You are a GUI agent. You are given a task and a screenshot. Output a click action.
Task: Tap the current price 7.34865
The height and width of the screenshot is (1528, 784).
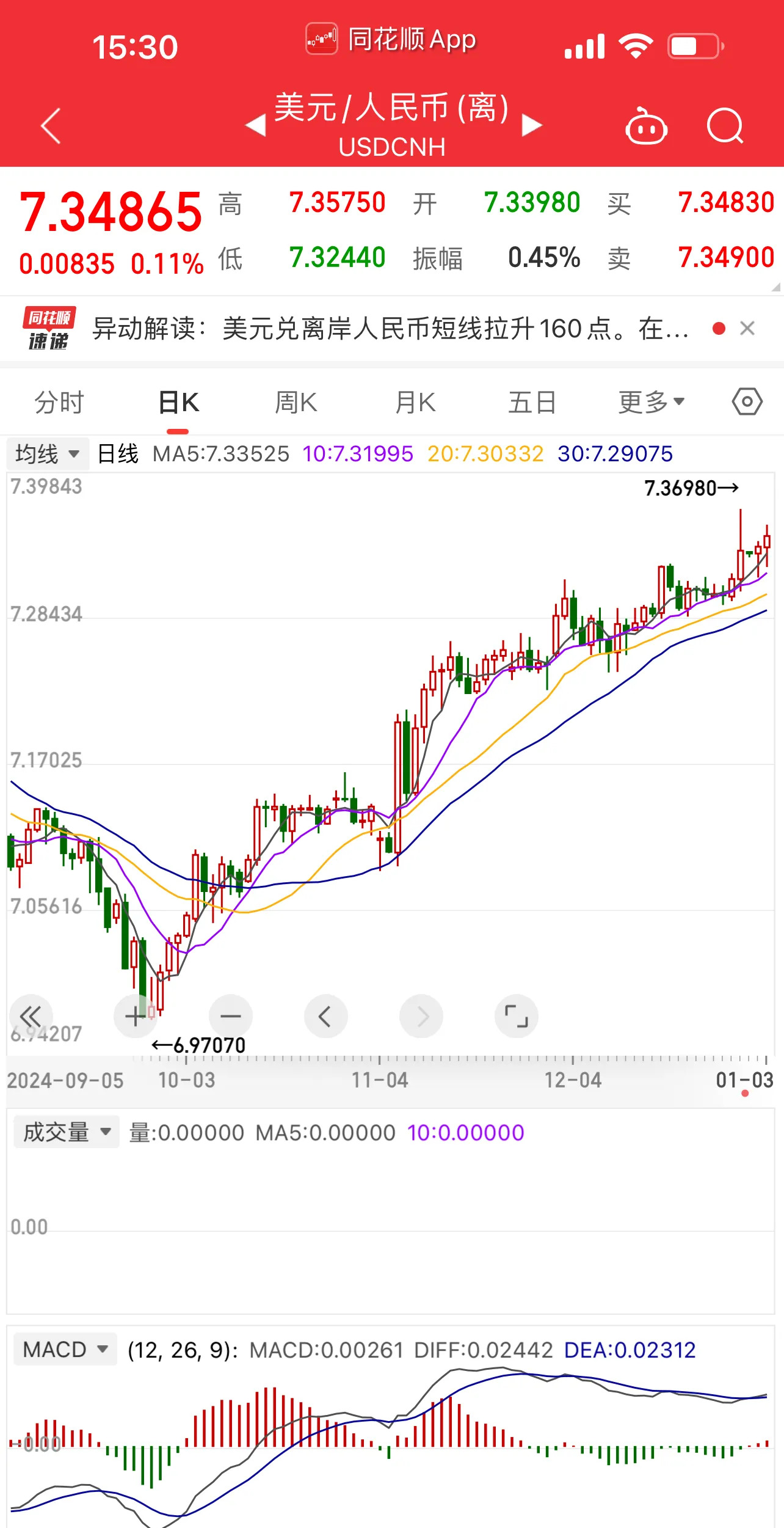point(111,211)
